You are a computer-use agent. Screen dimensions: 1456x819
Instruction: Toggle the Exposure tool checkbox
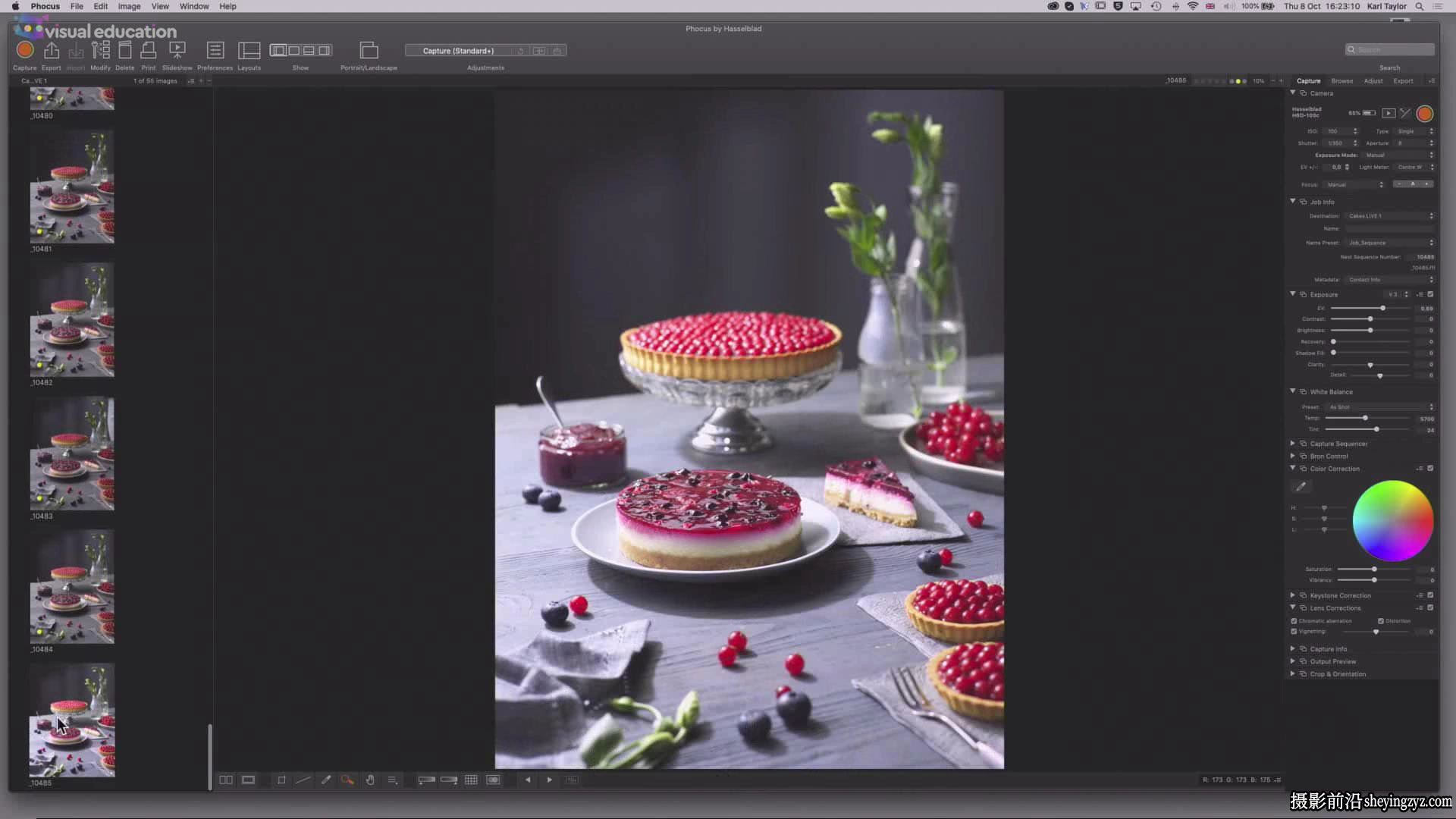click(x=1431, y=294)
